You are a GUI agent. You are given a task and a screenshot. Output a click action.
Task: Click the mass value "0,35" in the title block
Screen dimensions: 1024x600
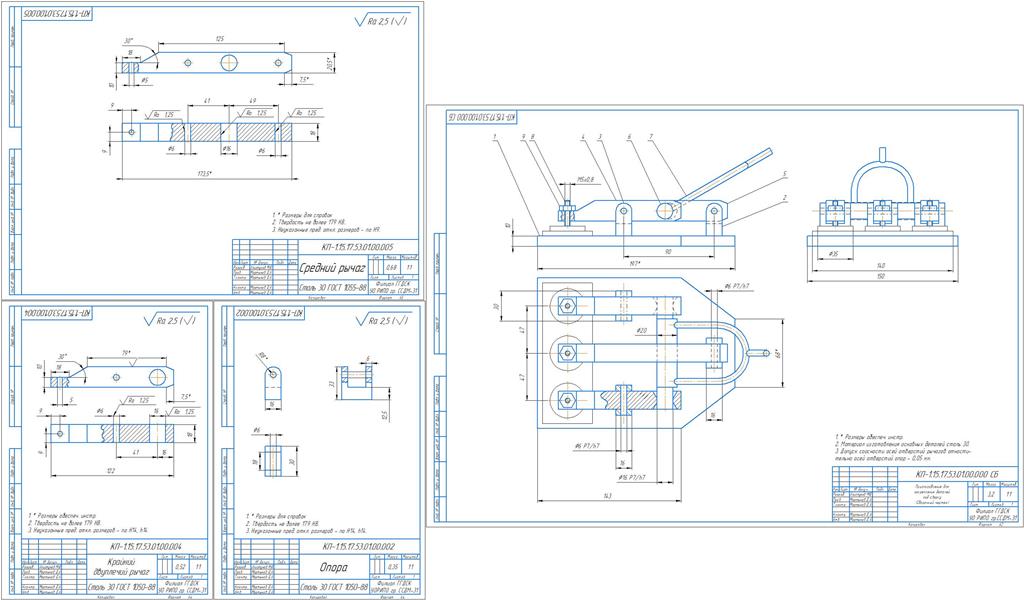[392, 567]
